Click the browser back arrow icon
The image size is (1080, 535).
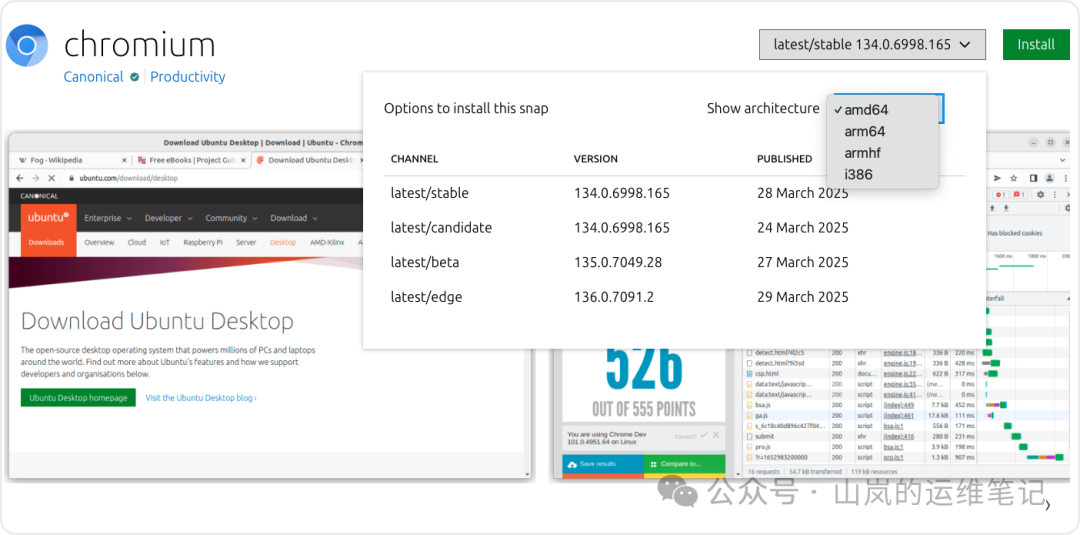(19, 178)
